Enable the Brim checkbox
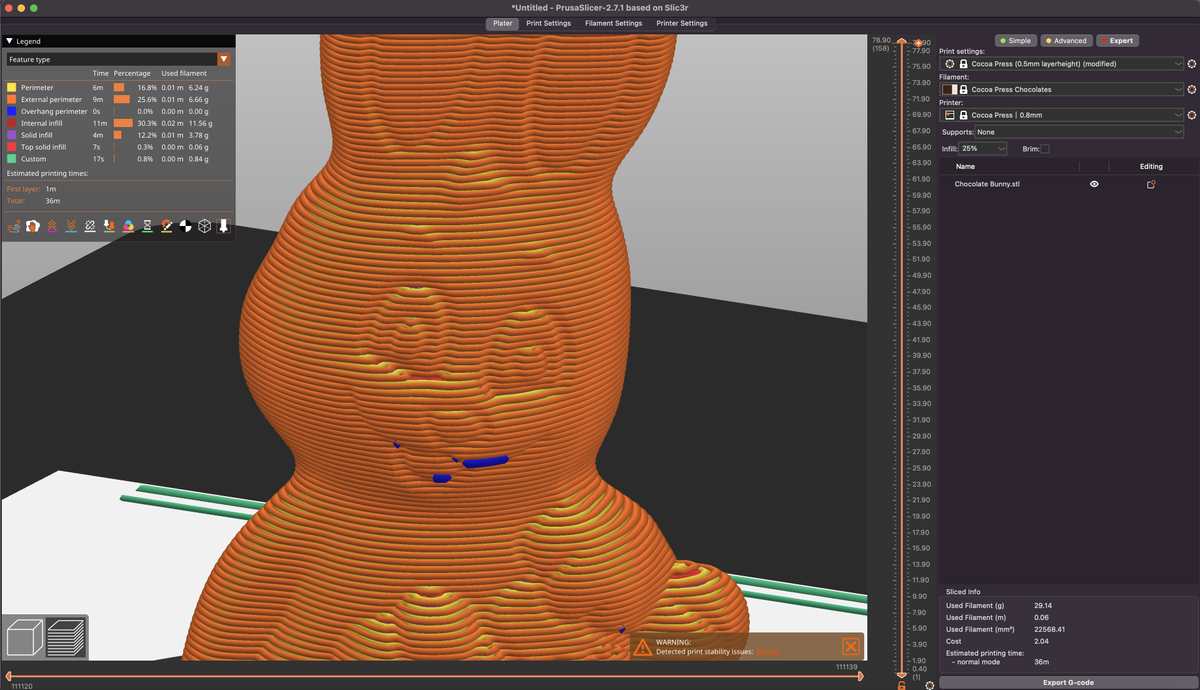The height and width of the screenshot is (690, 1200). point(1045,148)
